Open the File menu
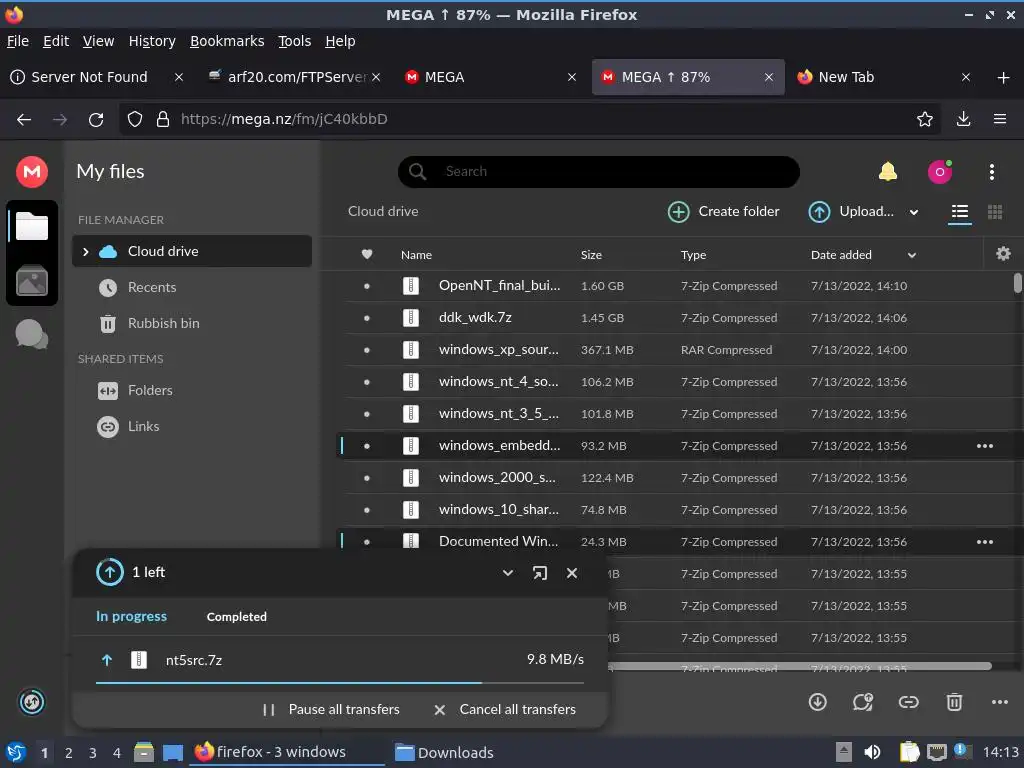Image resolution: width=1024 pixels, height=768 pixels. click(18, 41)
